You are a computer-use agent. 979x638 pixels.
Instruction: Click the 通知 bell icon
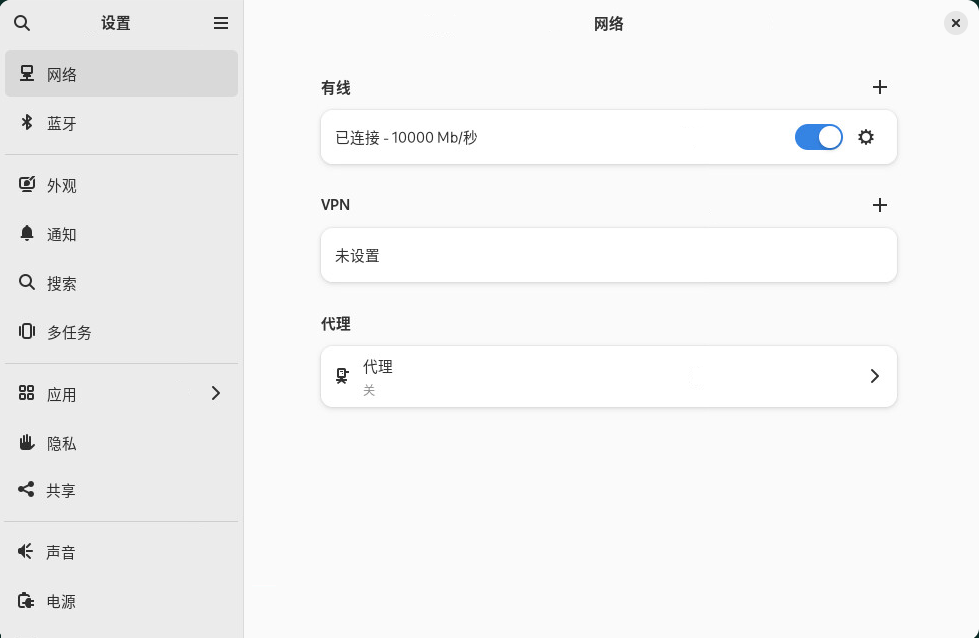tap(27, 234)
